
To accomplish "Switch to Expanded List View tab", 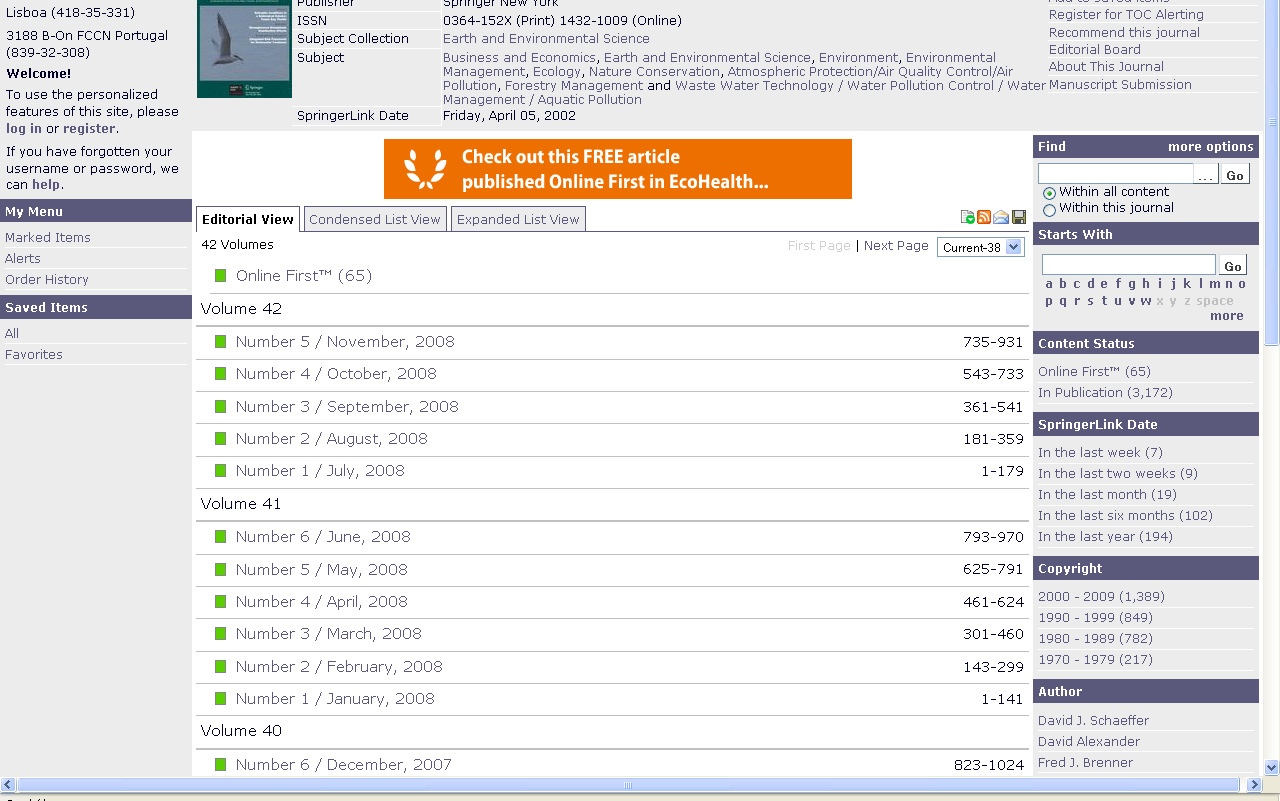I will click(x=518, y=219).
